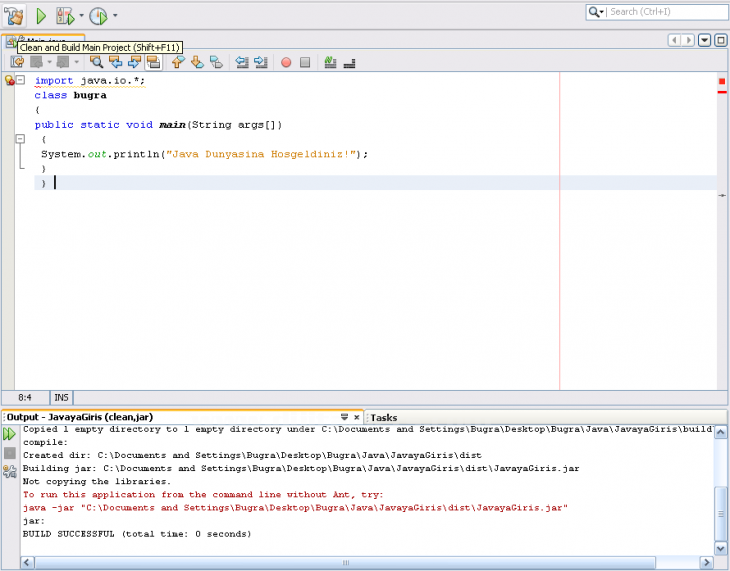Minimize the Output window arrow icon
This screenshot has height=571, width=730.
click(345, 417)
